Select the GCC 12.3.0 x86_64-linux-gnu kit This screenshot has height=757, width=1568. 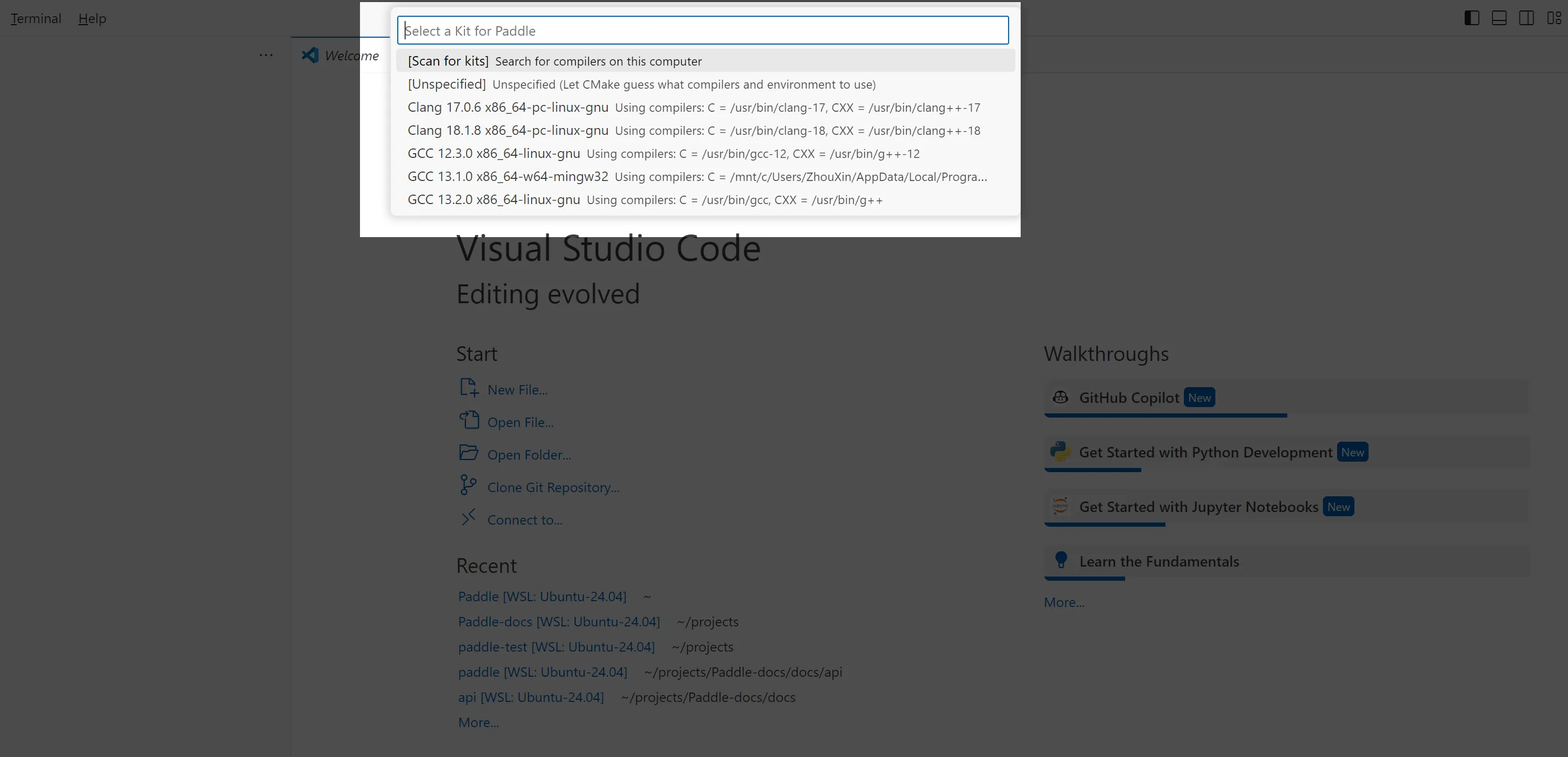click(x=705, y=153)
